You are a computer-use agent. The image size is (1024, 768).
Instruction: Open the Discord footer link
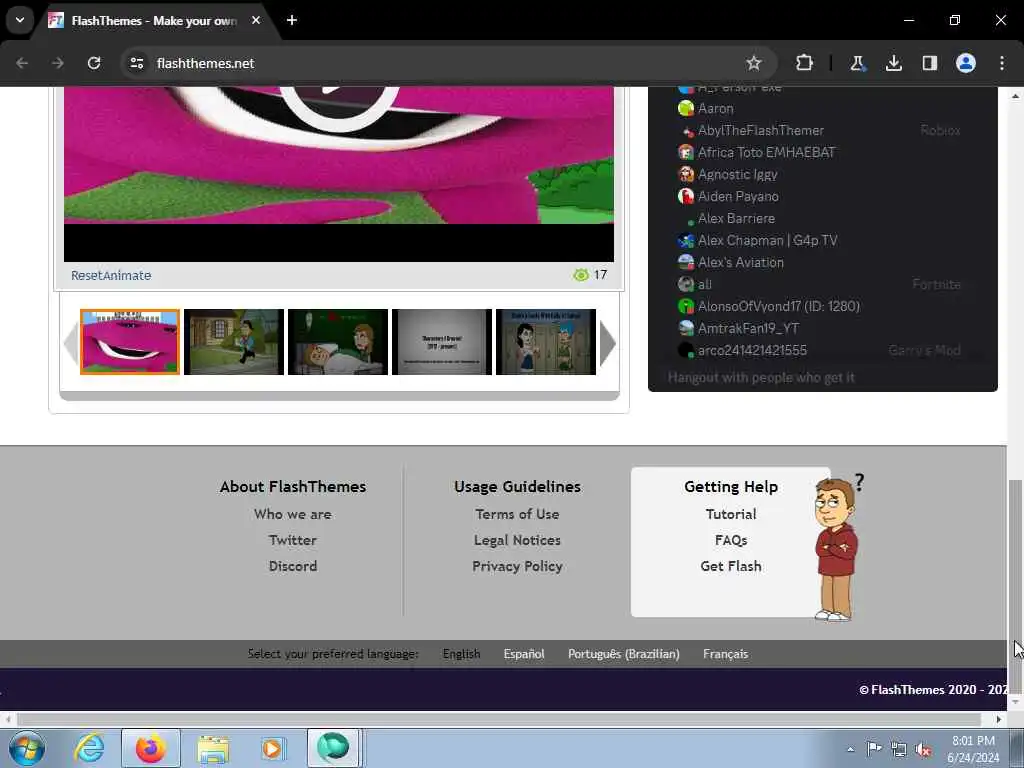(293, 566)
